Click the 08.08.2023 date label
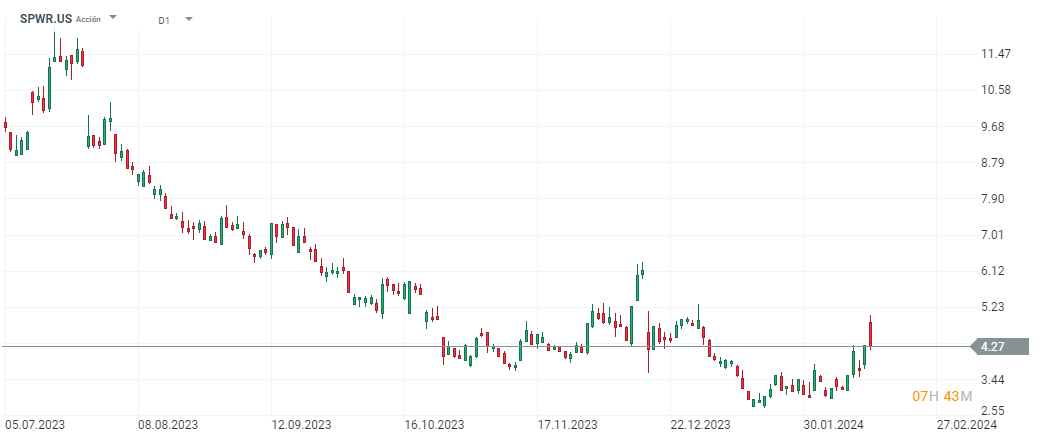1041x441 pixels. (x=167, y=424)
